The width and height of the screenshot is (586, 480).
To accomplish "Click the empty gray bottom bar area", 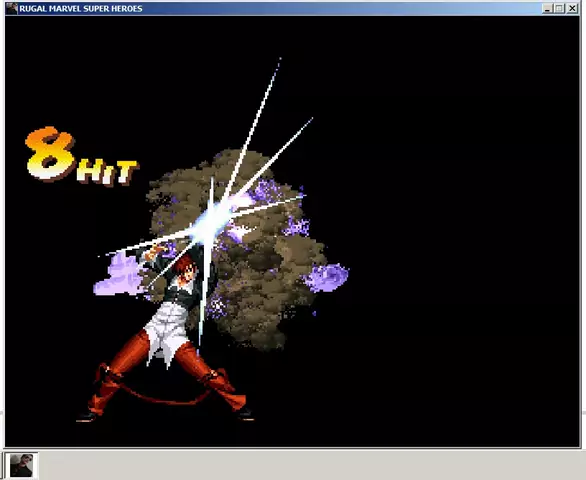I will tap(310, 465).
